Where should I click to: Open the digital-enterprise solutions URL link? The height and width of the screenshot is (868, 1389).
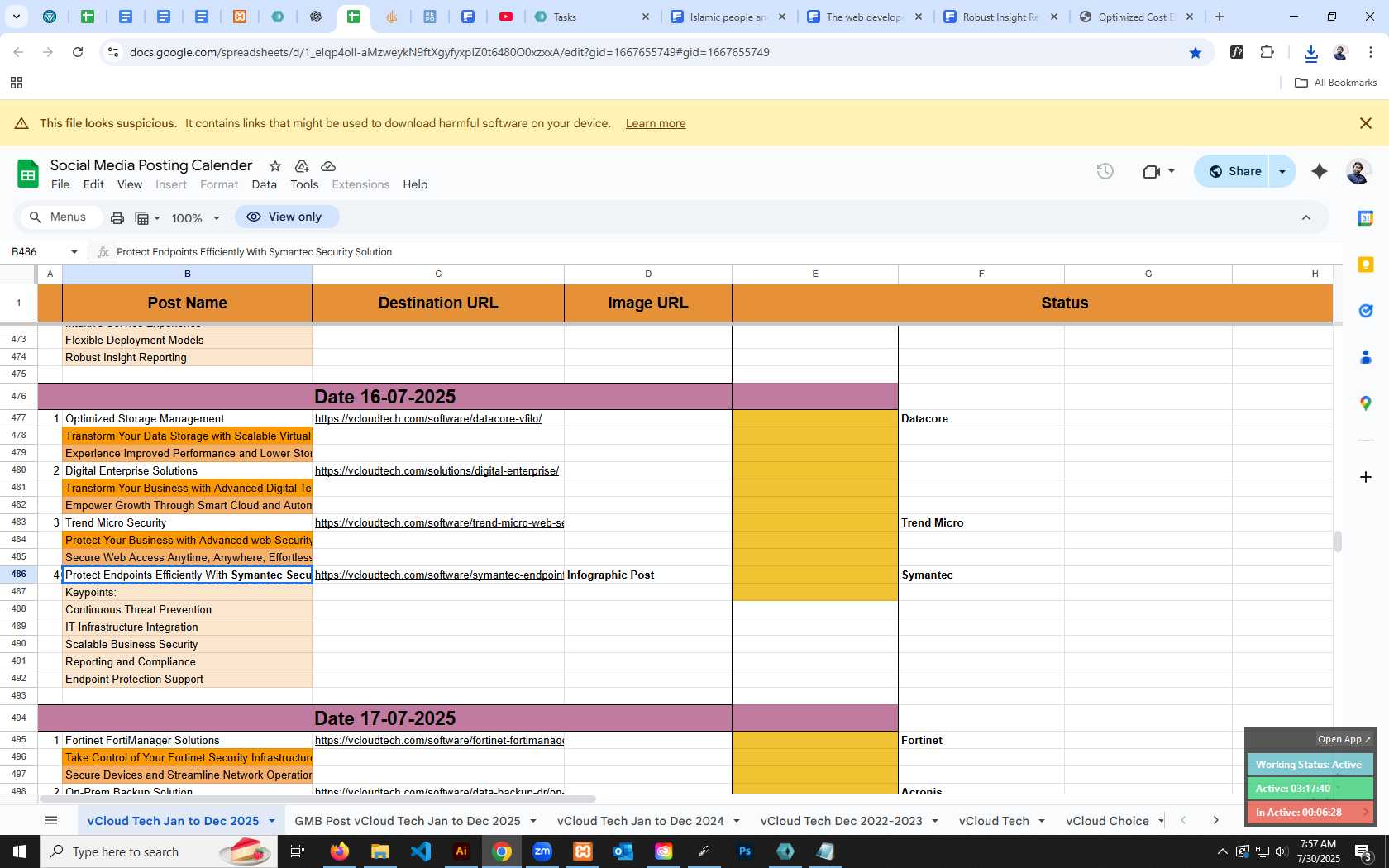(x=437, y=471)
